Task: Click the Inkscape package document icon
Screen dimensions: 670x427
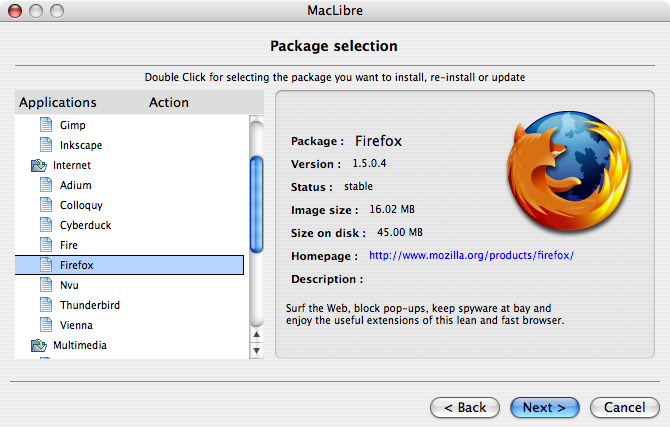Action: click(45, 145)
